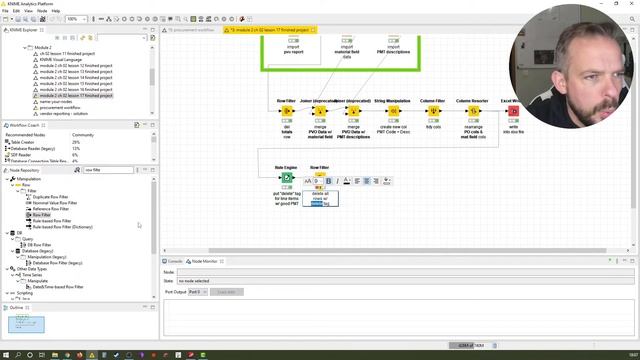Select 'procurement workflow' in KNIME Explorer
Screen dimensions: 640x360
coord(60,108)
